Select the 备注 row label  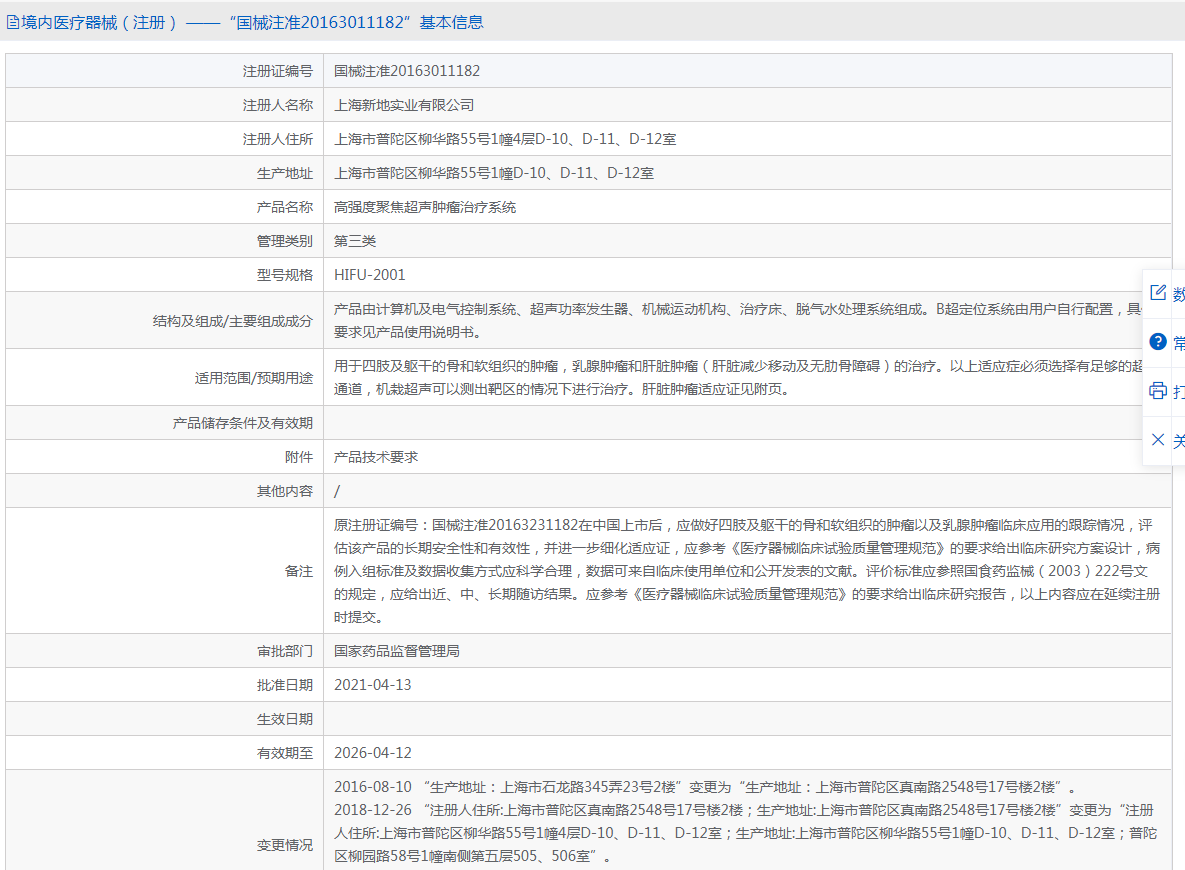click(299, 571)
